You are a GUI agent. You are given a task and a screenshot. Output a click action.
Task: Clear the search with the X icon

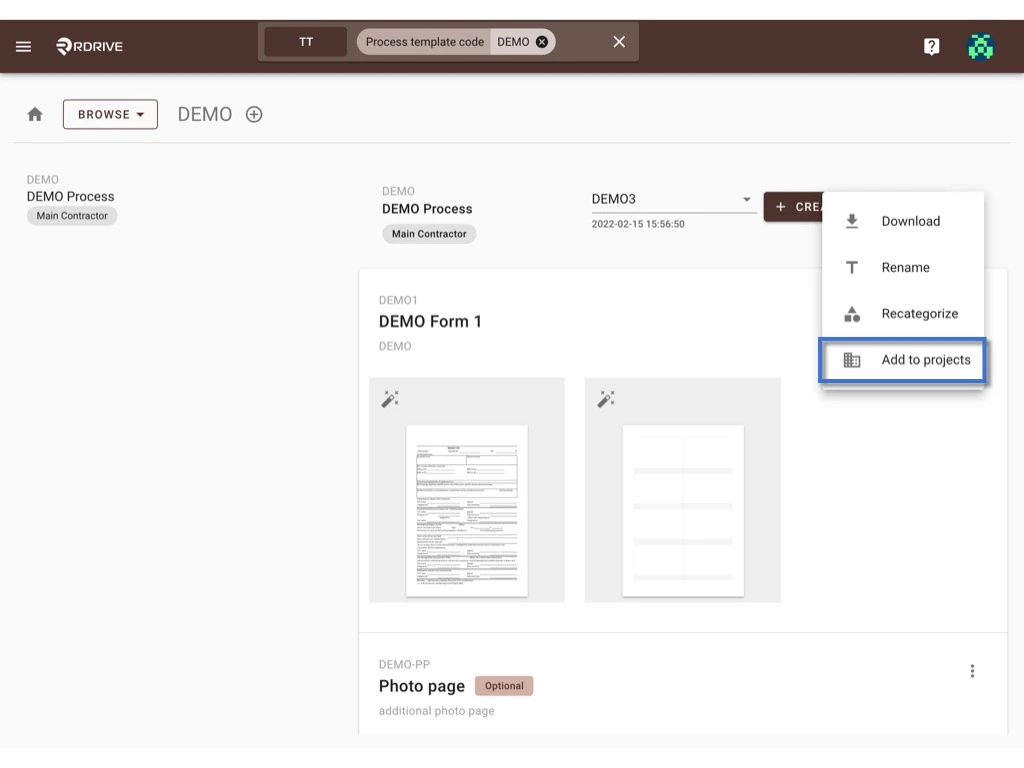[618, 41]
